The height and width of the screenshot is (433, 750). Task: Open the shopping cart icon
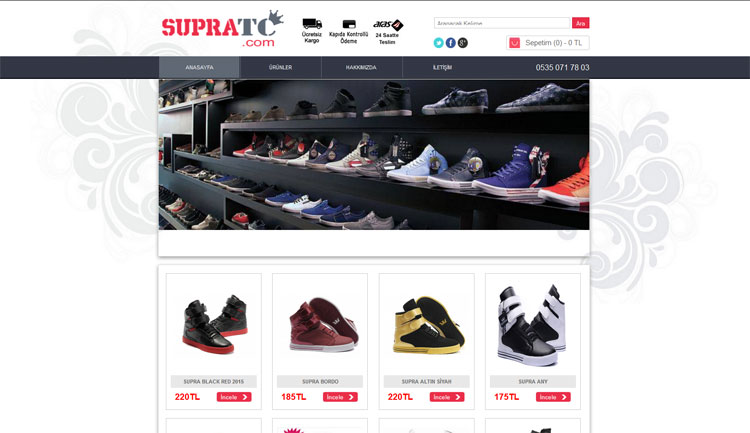[x=514, y=43]
